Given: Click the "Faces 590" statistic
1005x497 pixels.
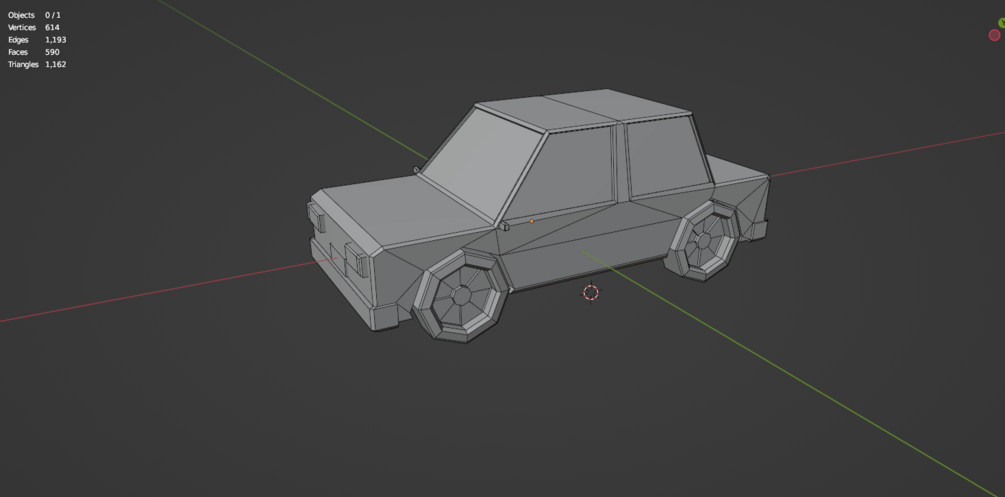Looking at the screenshot, I should 33,52.
